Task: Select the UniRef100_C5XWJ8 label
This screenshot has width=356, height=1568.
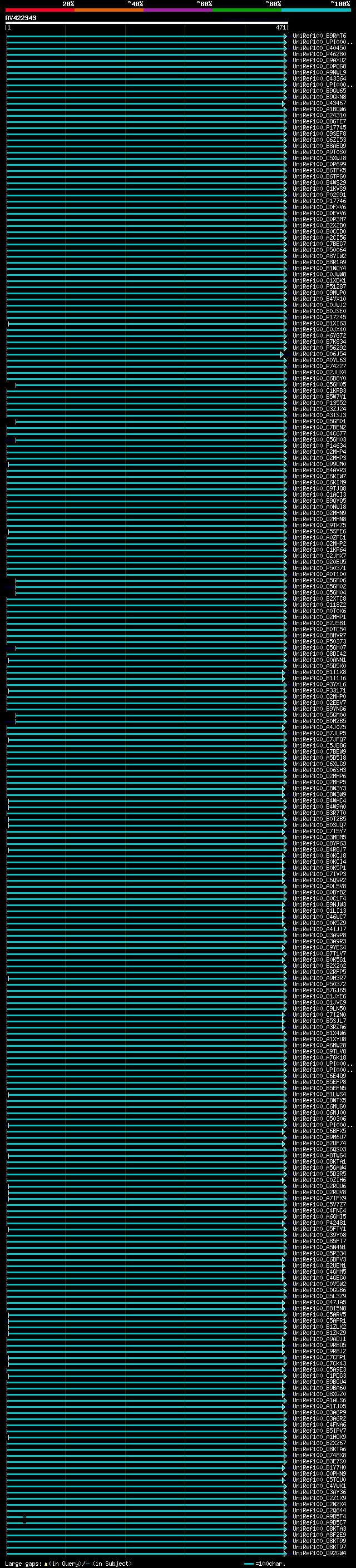Action: tap(319, 159)
